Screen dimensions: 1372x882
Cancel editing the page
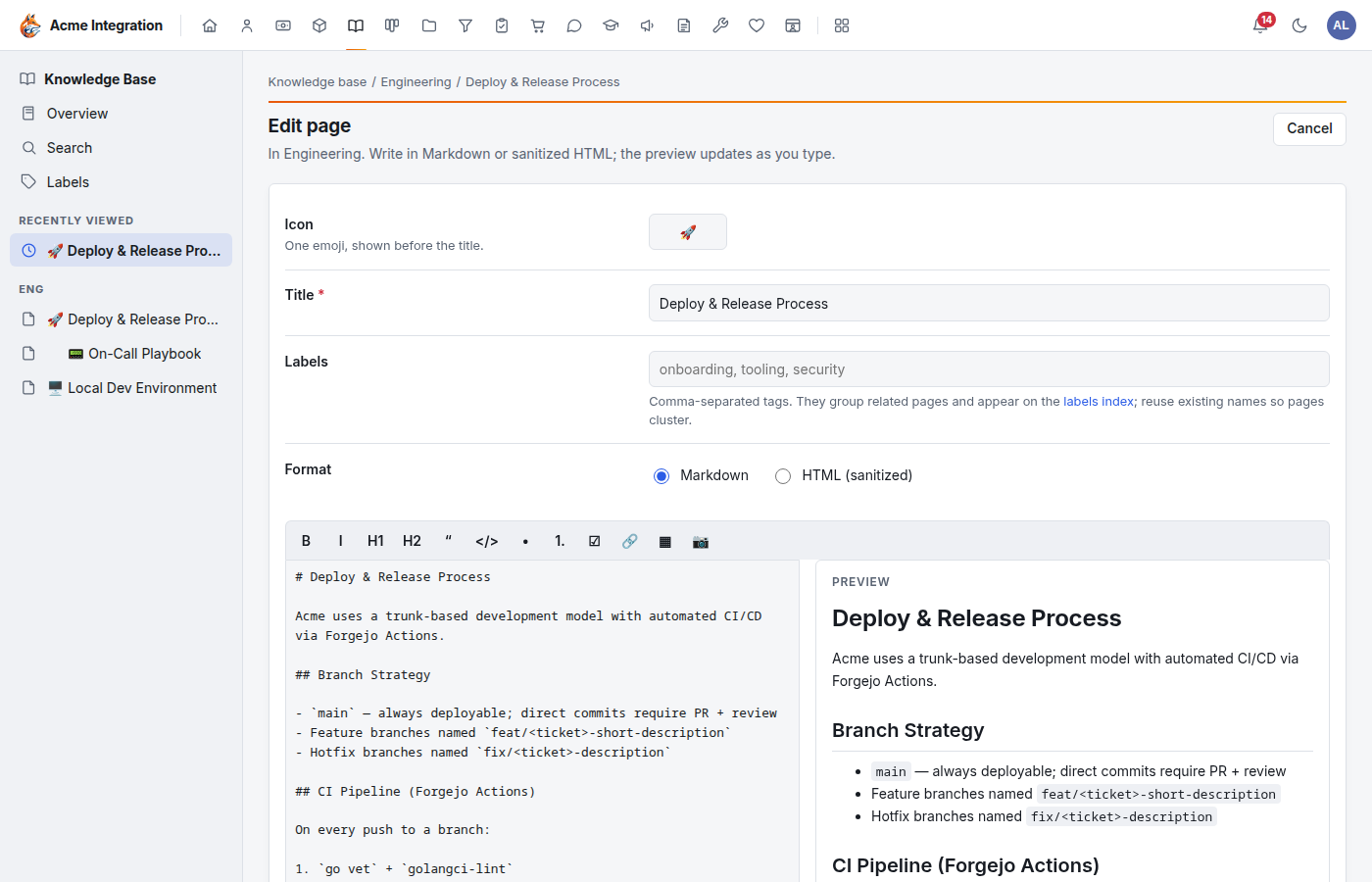click(1309, 128)
